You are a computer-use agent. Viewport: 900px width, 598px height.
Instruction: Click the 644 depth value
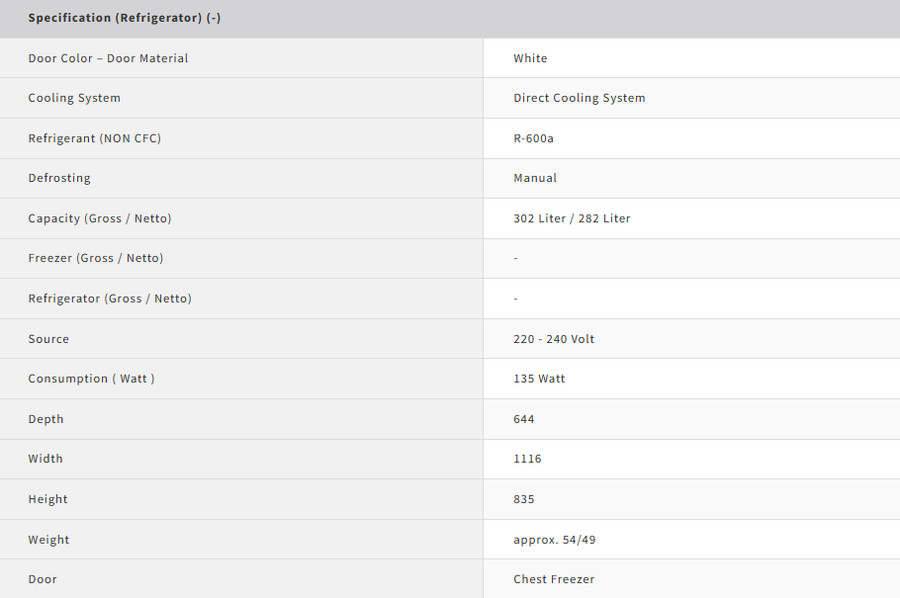[523, 419]
